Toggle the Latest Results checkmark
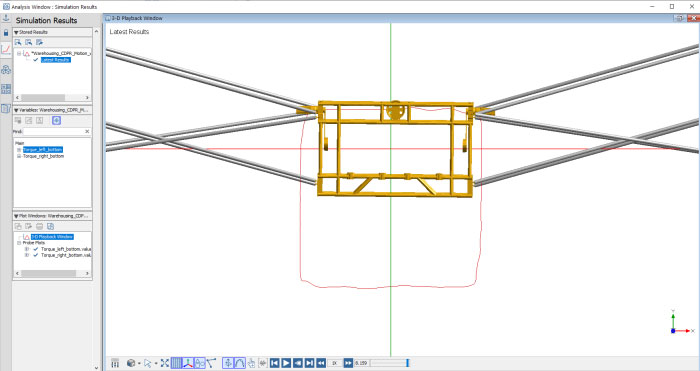The height and width of the screenshot is (371, 700). [36, 60]
